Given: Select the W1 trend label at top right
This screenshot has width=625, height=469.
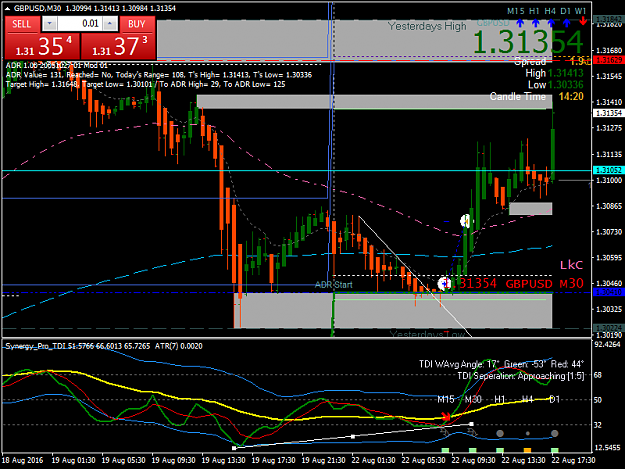Looking at the screenshot, I should [580, 11].
